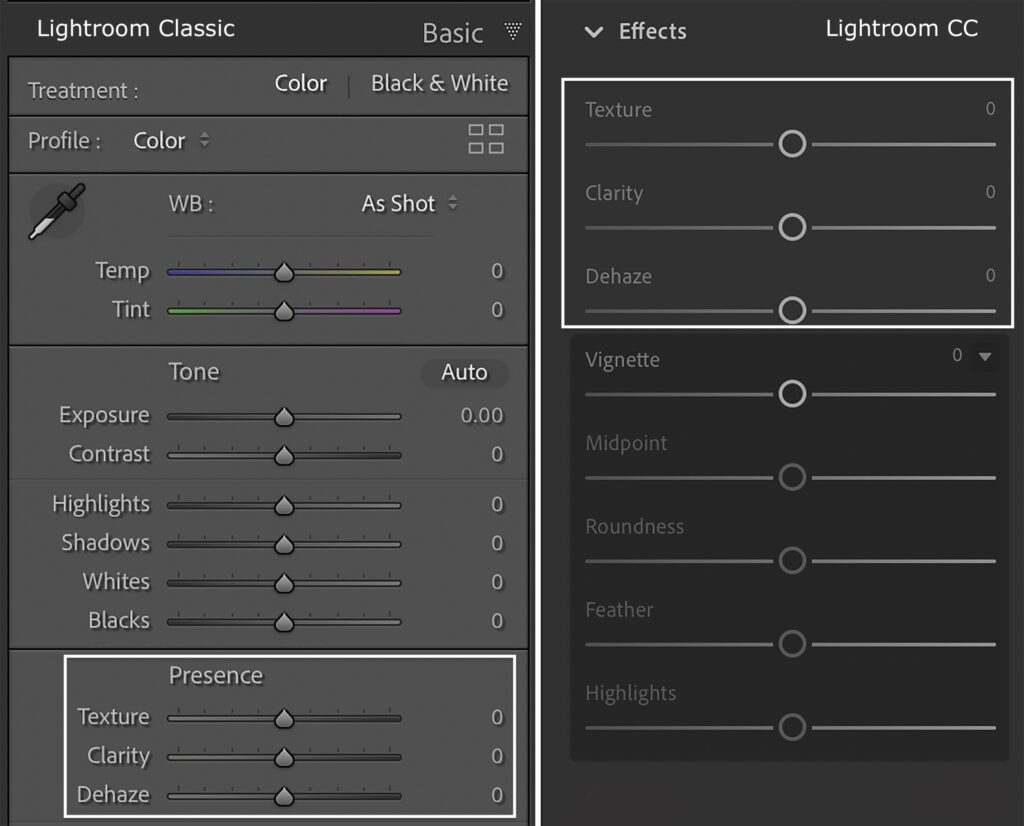Click the Basic panel header label

(452, 33)
